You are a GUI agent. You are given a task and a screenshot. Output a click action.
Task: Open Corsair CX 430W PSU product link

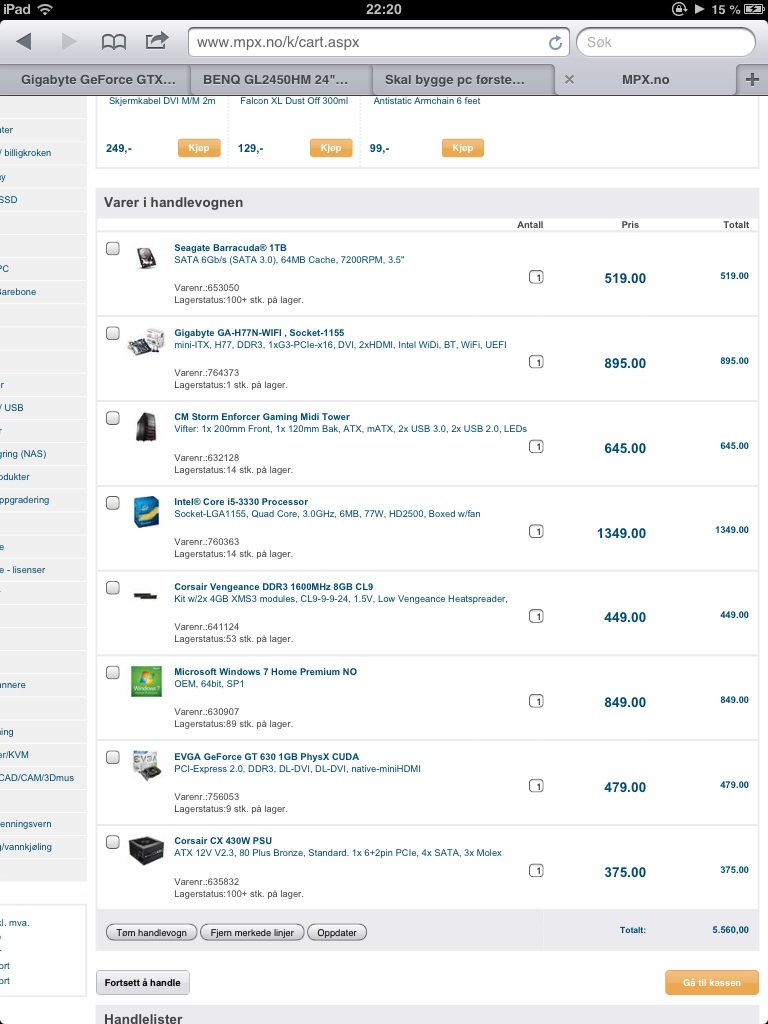[223, 840]
